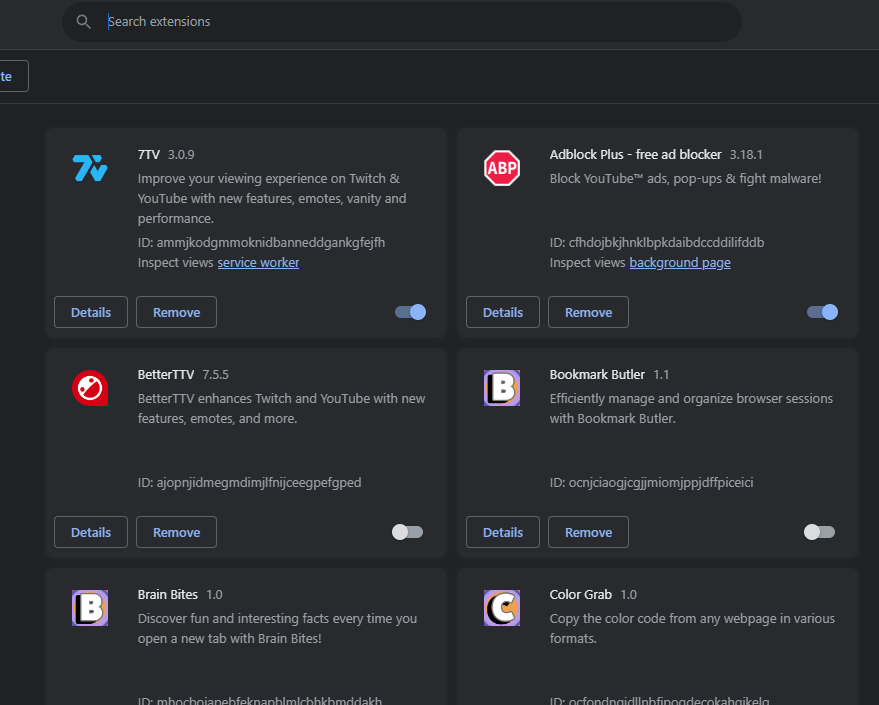Click the Bookmark Butler ID text
This screenshot has height=705, width=879.
pos(651,483)
